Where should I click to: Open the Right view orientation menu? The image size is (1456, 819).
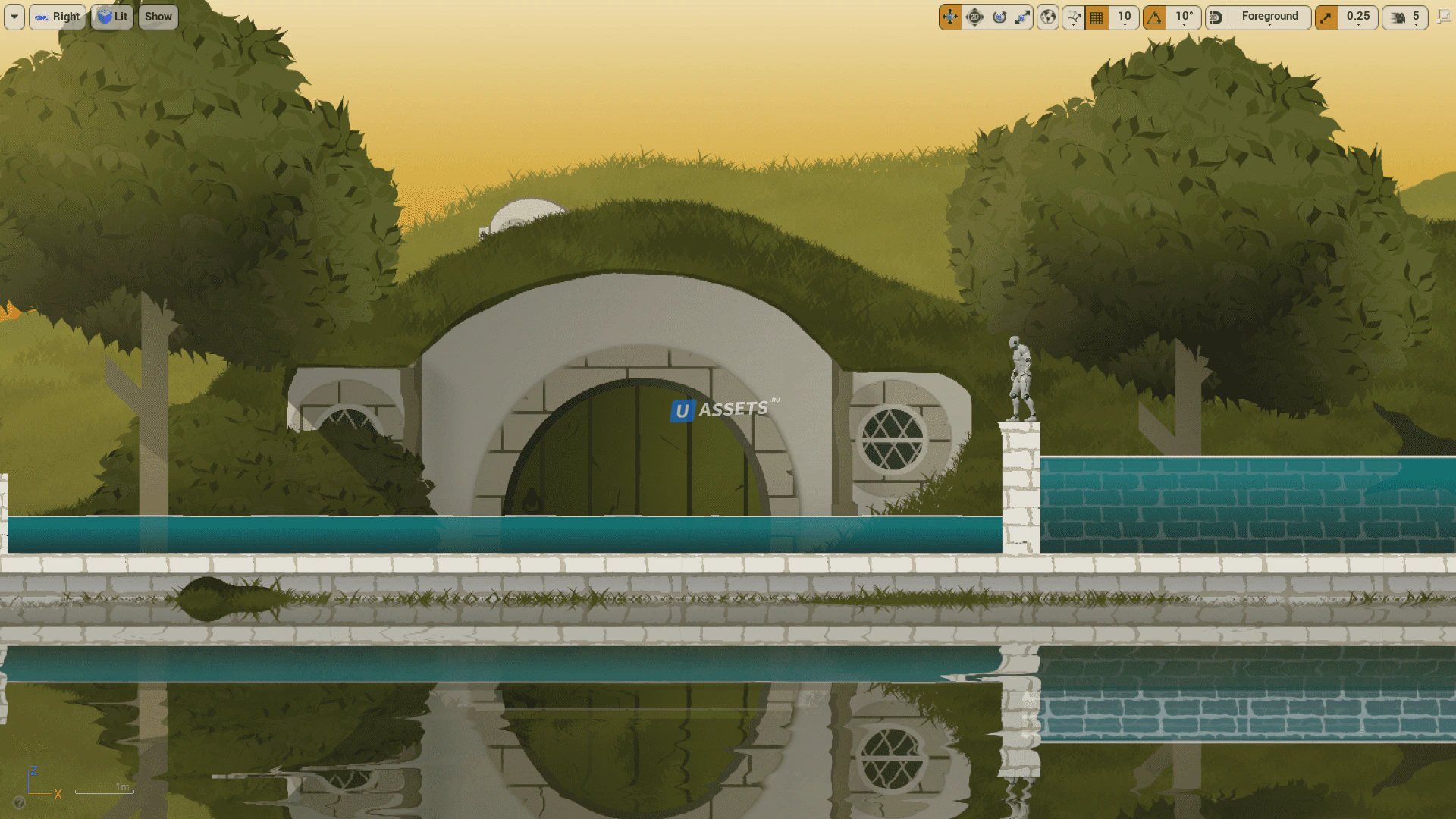58,17
